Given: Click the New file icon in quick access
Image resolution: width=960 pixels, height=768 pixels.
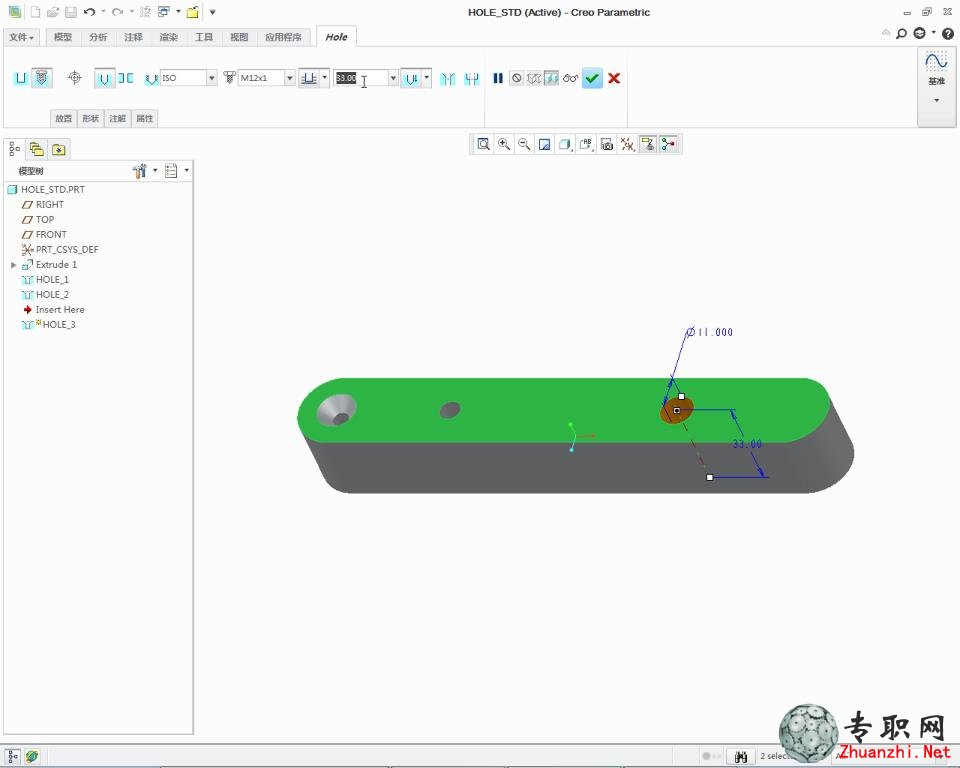Looking at the screenshot, I should (36, 12).
